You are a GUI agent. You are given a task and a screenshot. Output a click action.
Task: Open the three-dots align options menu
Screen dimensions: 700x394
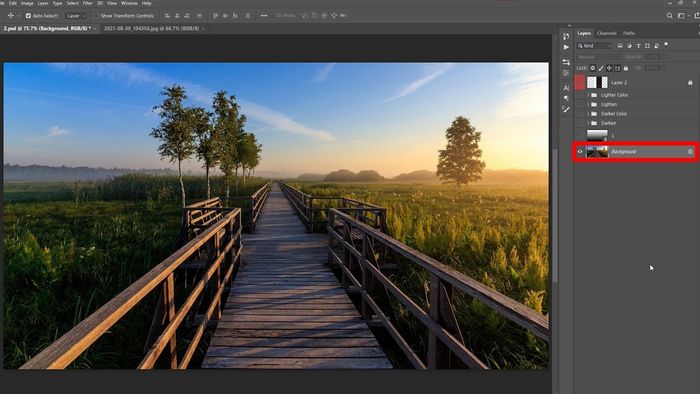(264, 16)
